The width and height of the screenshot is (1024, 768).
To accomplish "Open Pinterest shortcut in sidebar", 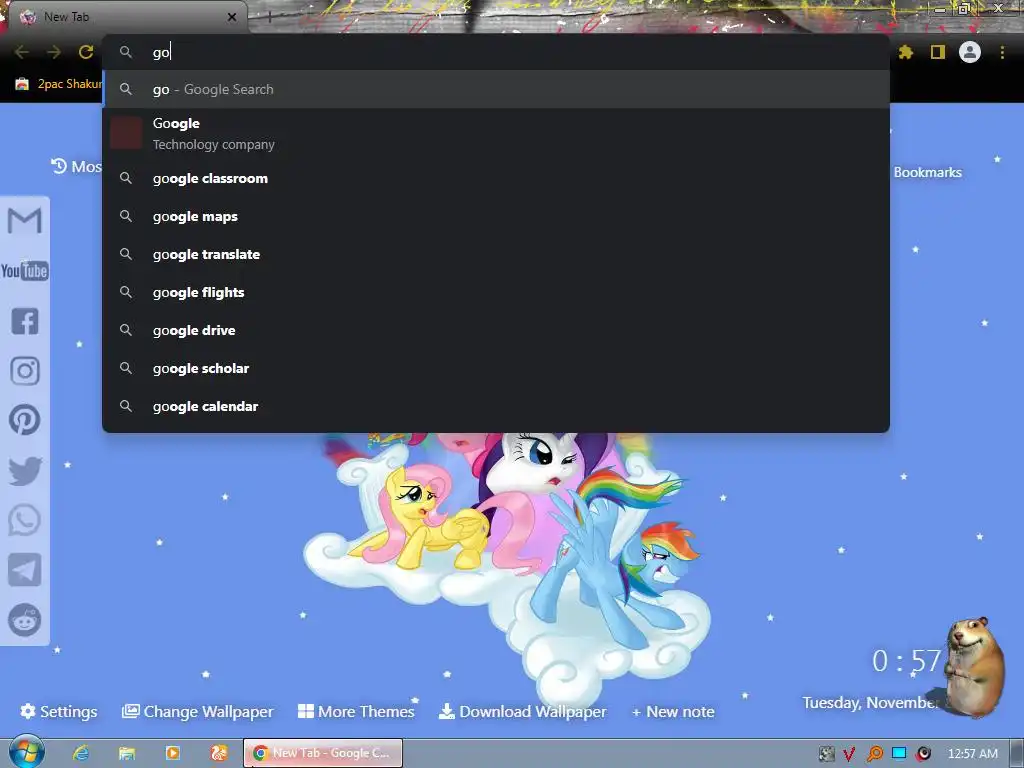I will (25, 420).
